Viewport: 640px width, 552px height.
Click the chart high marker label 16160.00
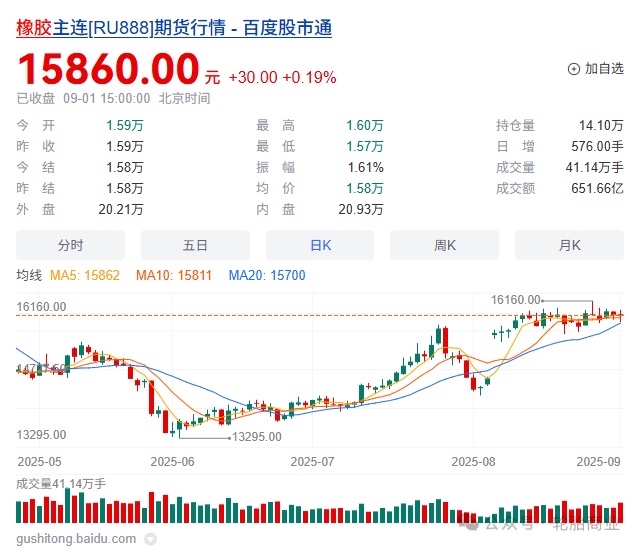tap(516, 300)
